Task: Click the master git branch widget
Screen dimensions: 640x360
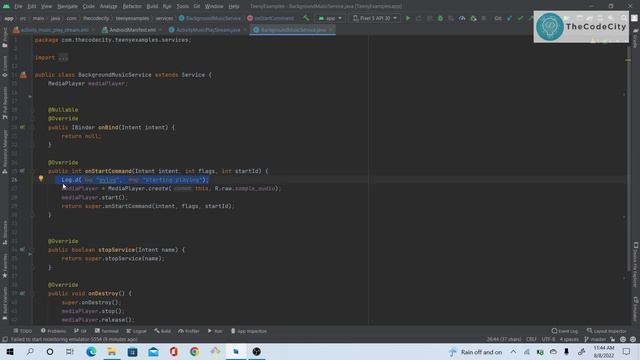Action: click(596, 340)
